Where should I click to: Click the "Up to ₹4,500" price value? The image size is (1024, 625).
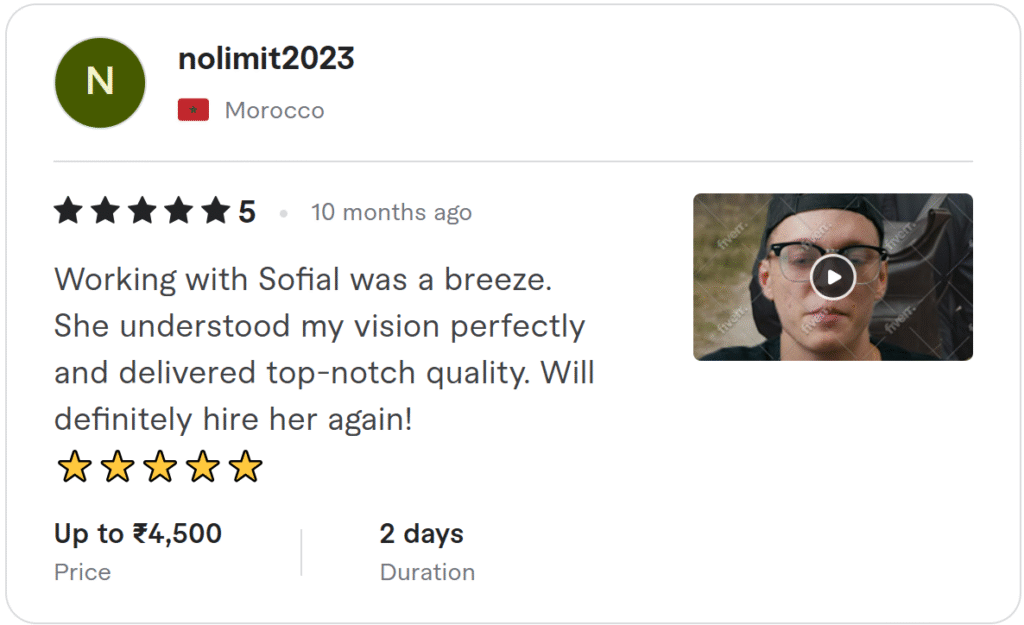coord(138,534)
